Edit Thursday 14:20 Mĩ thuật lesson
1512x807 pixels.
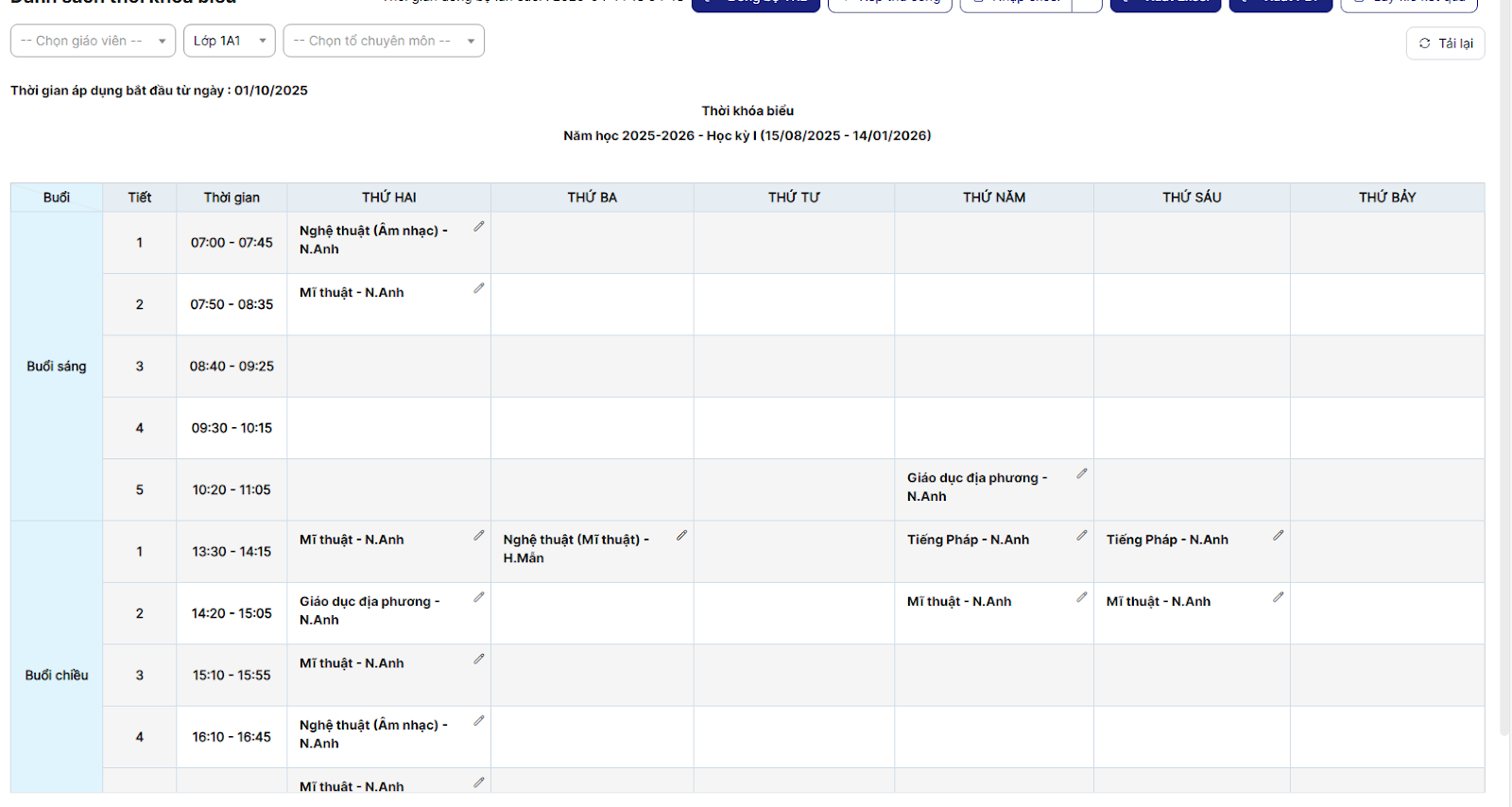[x=1082, y=597]
